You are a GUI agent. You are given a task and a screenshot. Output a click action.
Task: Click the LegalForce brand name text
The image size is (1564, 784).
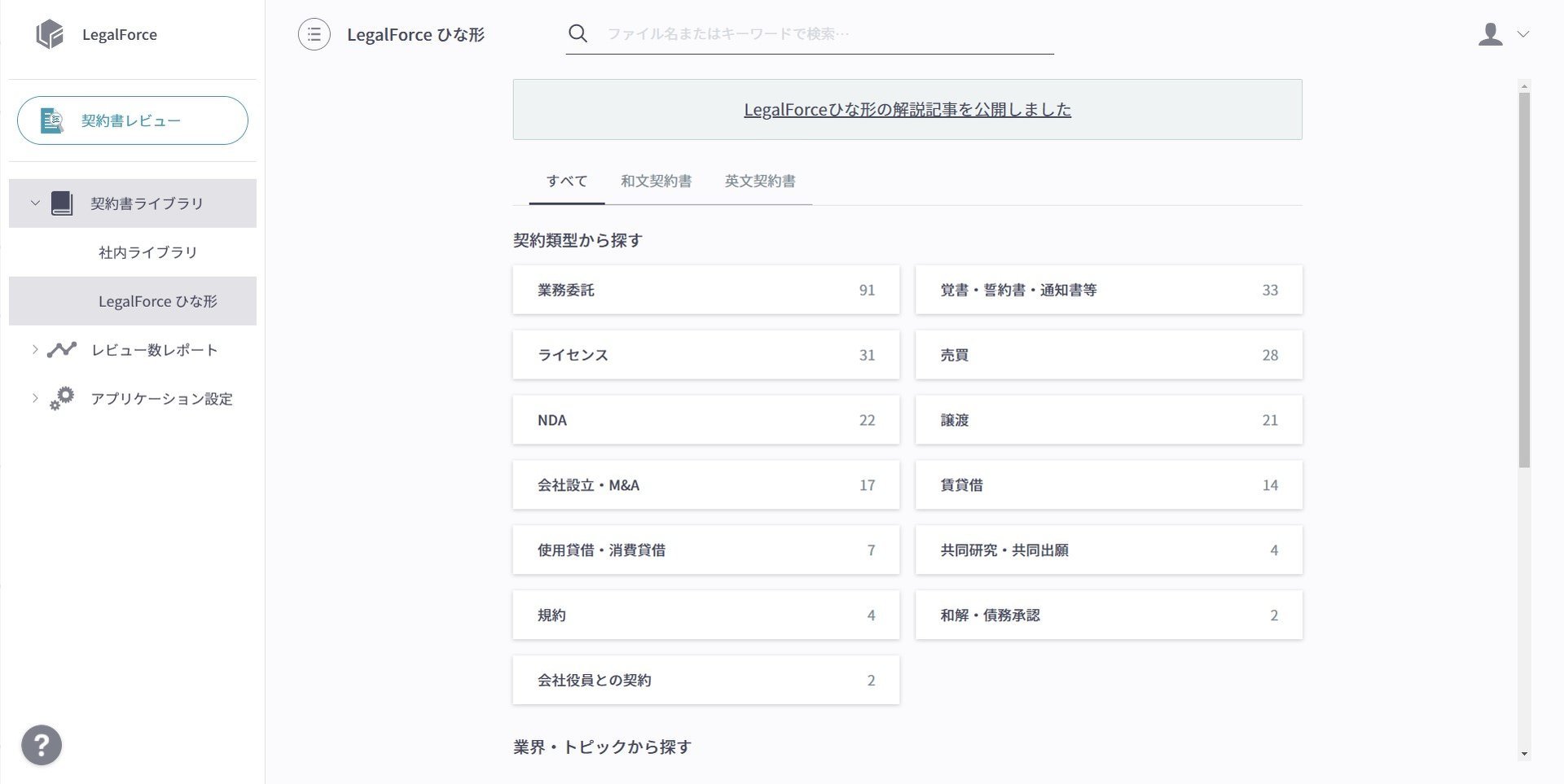120,34
